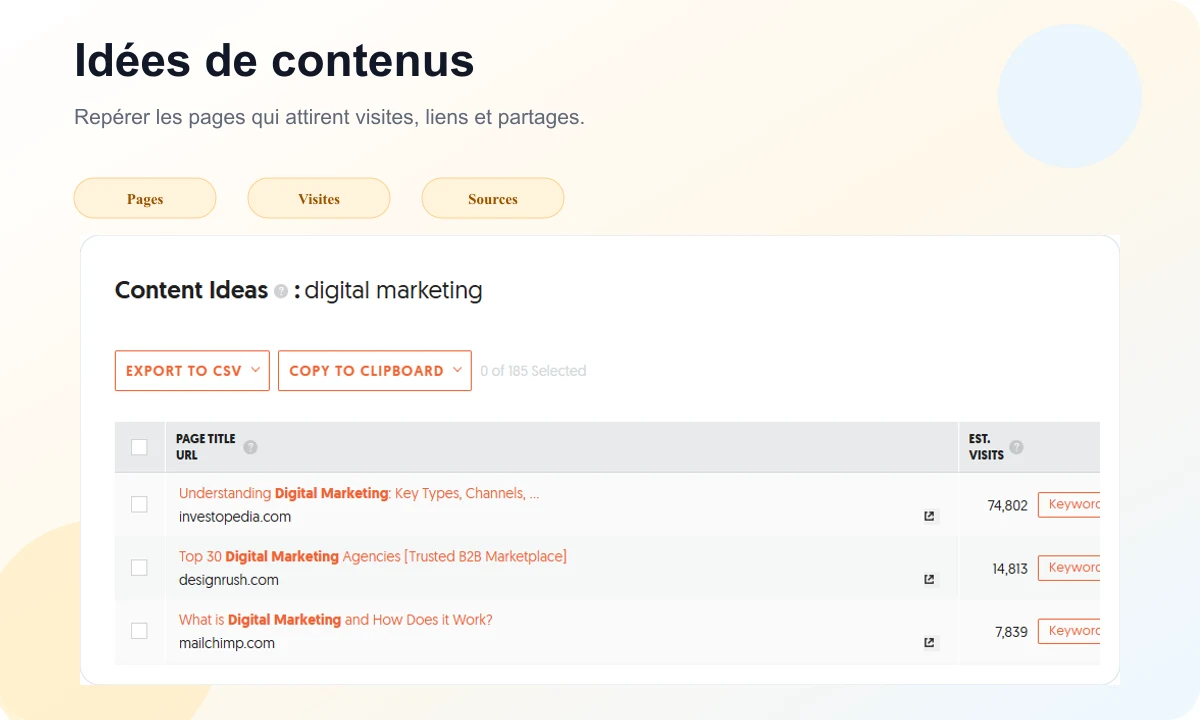
Task: Click the 74,802 estimated visits value
Action: click(x=1007, y=506)
